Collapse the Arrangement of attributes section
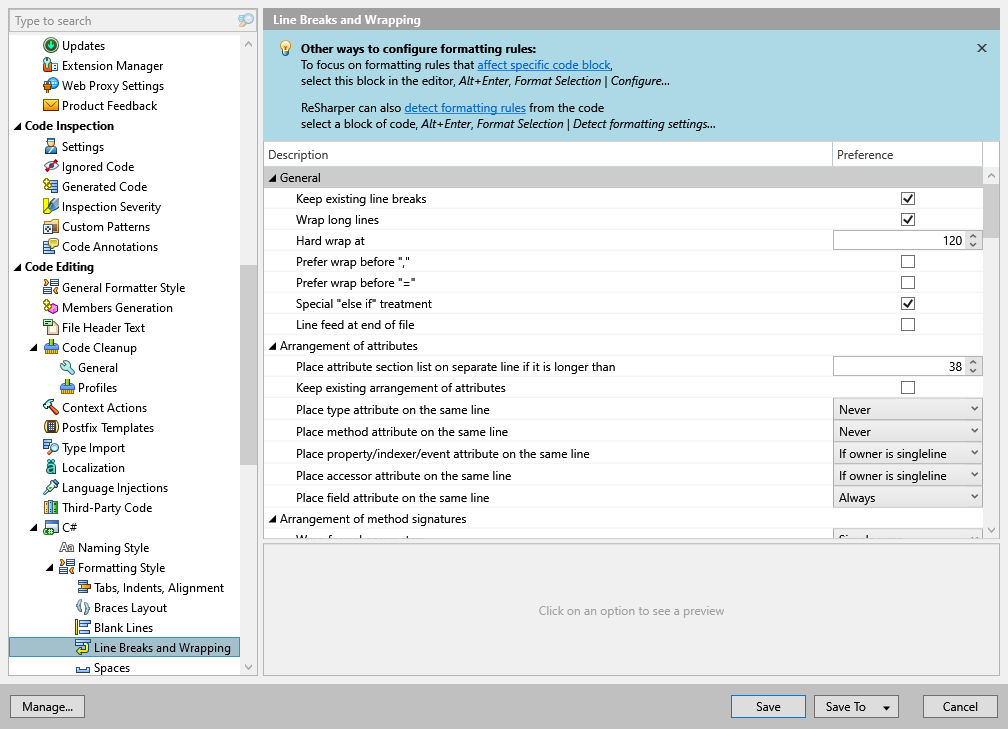The image size is (1008, 729). [x=272, y=347]
